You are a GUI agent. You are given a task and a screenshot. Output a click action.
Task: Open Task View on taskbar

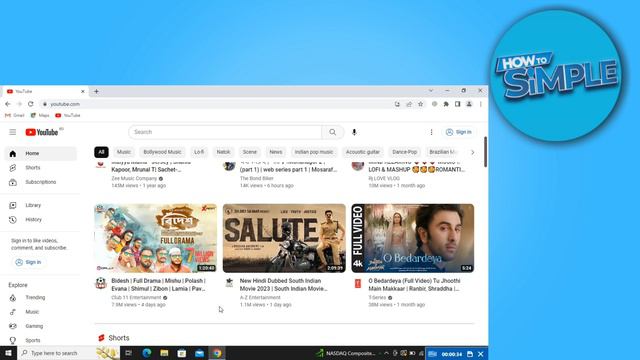[x=129, y=353]
